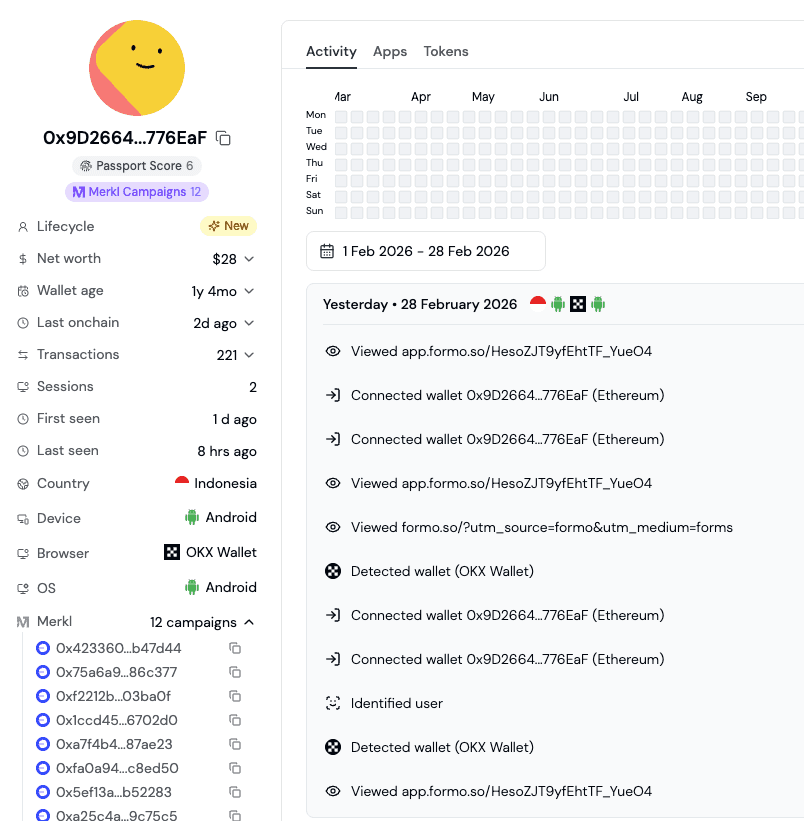The image size is (804, 821).
Task: Click last Android icon in 28 February header
Action: 598,304
